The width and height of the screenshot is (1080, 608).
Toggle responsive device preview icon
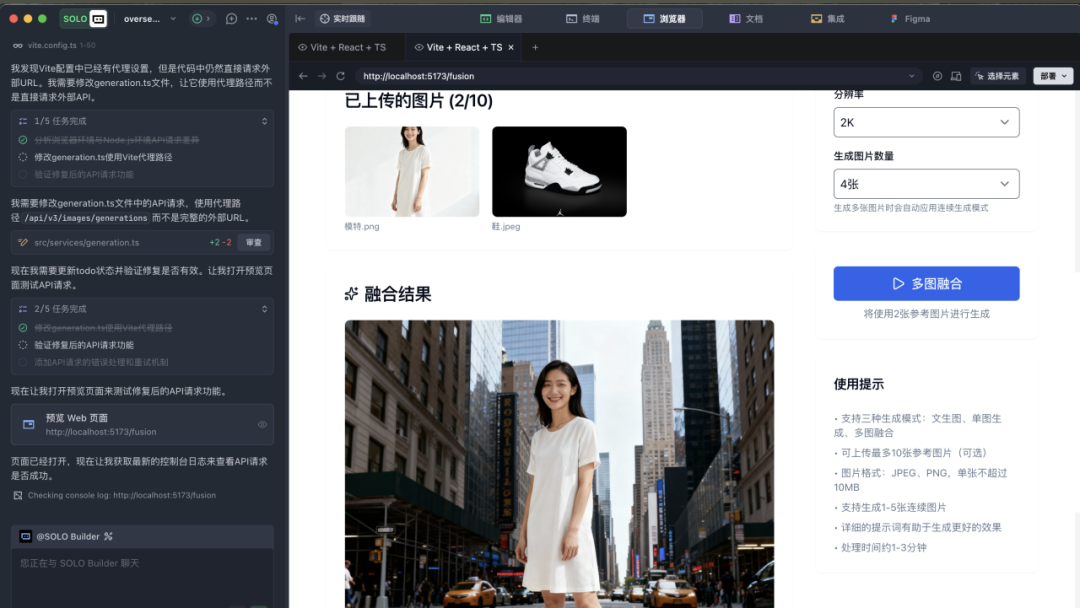coord(956,76)
